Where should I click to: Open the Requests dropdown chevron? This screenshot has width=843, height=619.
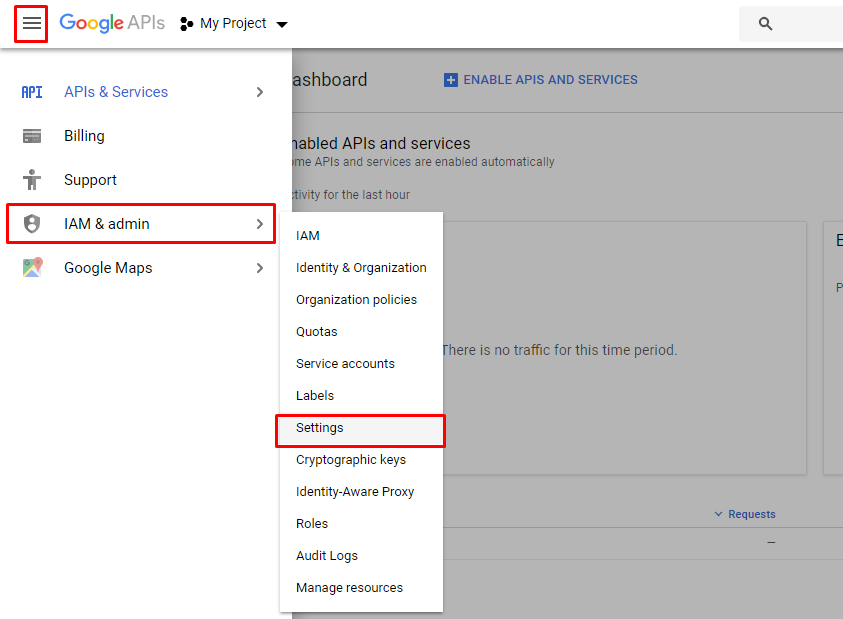point(718,514)
